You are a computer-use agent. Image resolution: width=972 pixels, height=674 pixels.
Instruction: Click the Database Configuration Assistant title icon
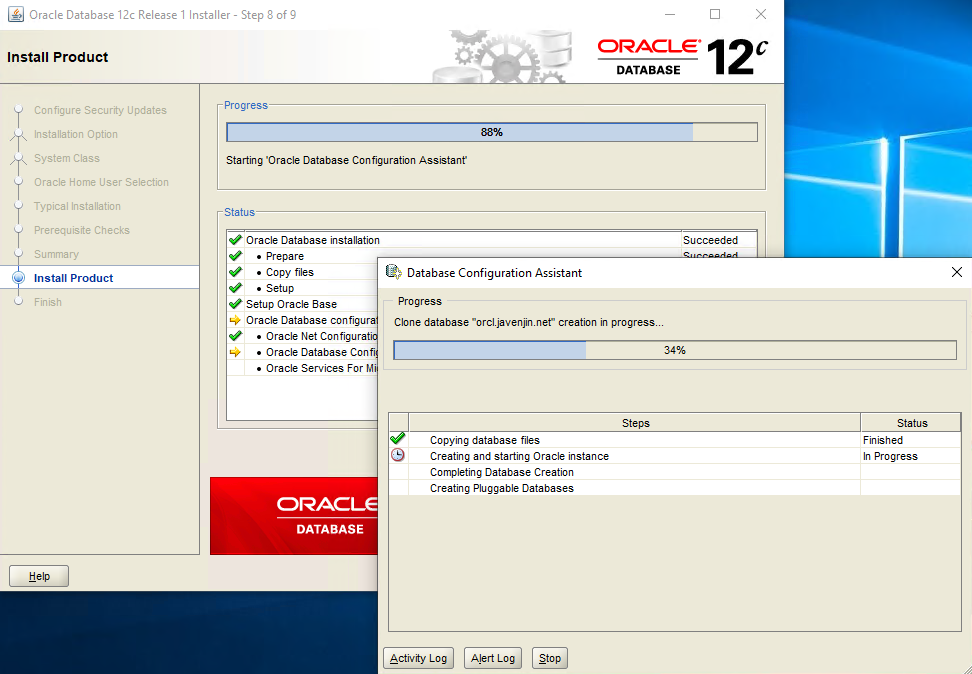394,272
